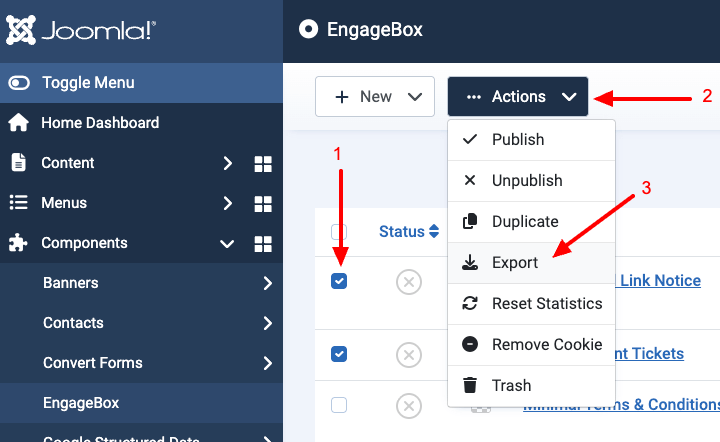Select Publish from Actions menu

point(531,140)
